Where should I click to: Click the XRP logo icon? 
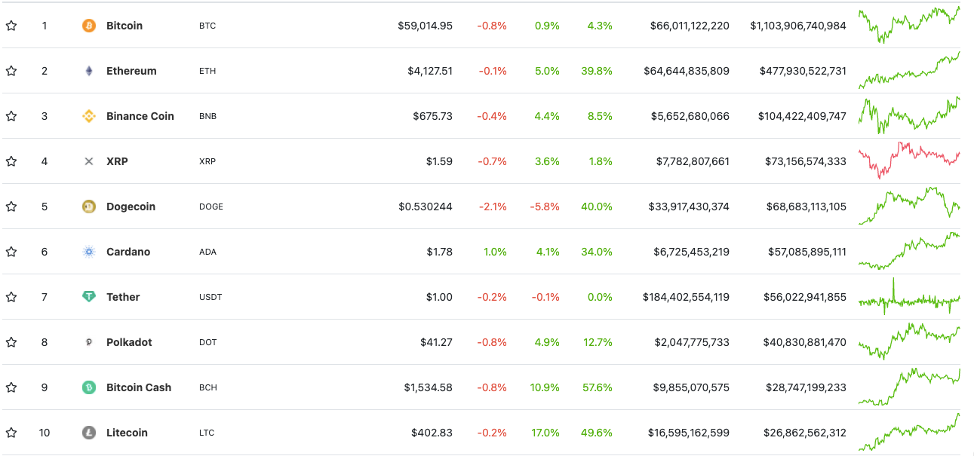pyautogui.click(x=89, y=161)
